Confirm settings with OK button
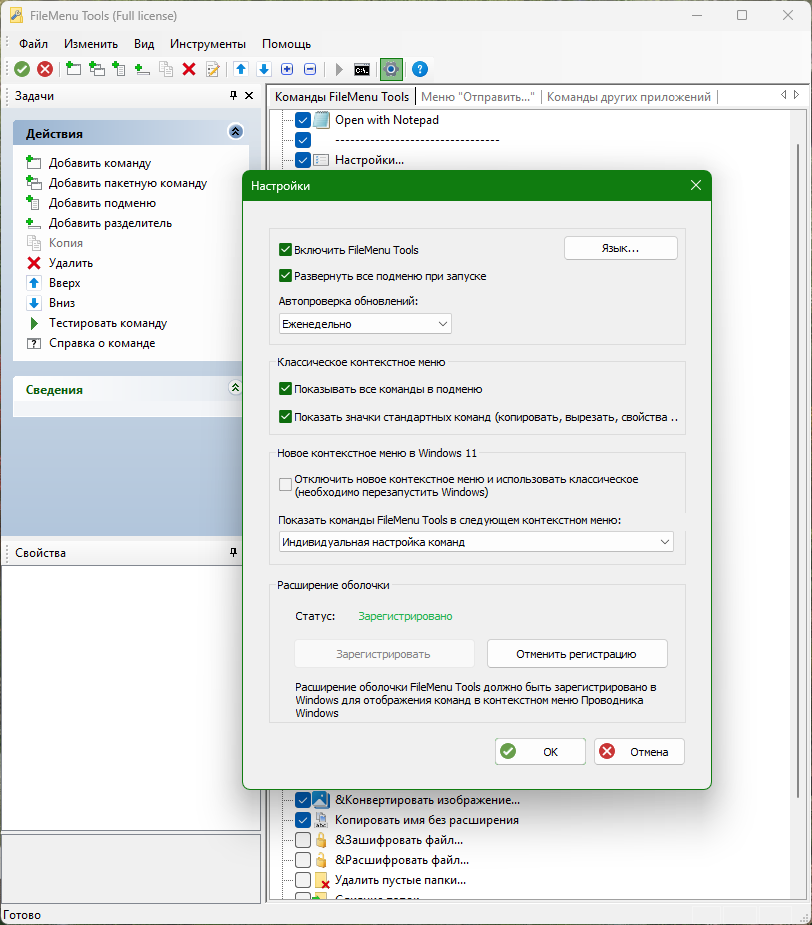The image size is (812, 925). pyautogui.click(x=540, y=752)
